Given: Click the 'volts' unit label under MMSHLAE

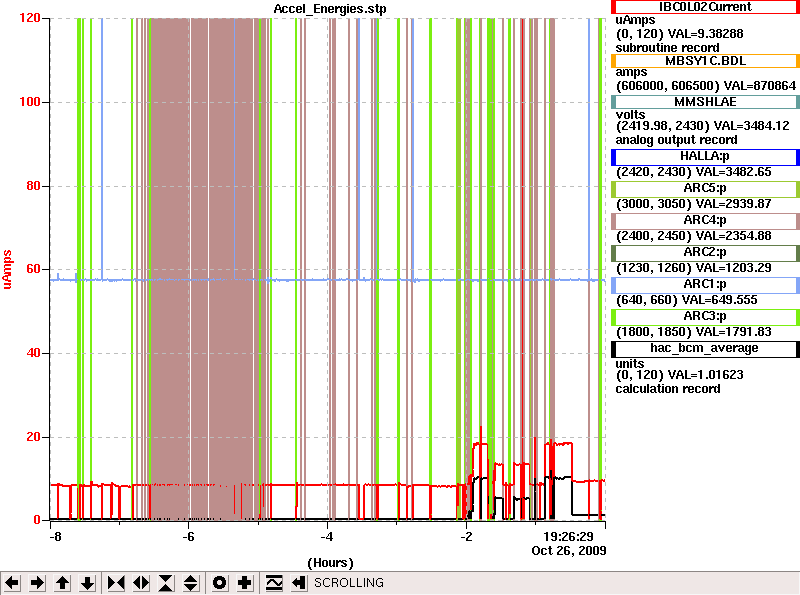Looking at the screenshot, I should click(x=630, y=114).
